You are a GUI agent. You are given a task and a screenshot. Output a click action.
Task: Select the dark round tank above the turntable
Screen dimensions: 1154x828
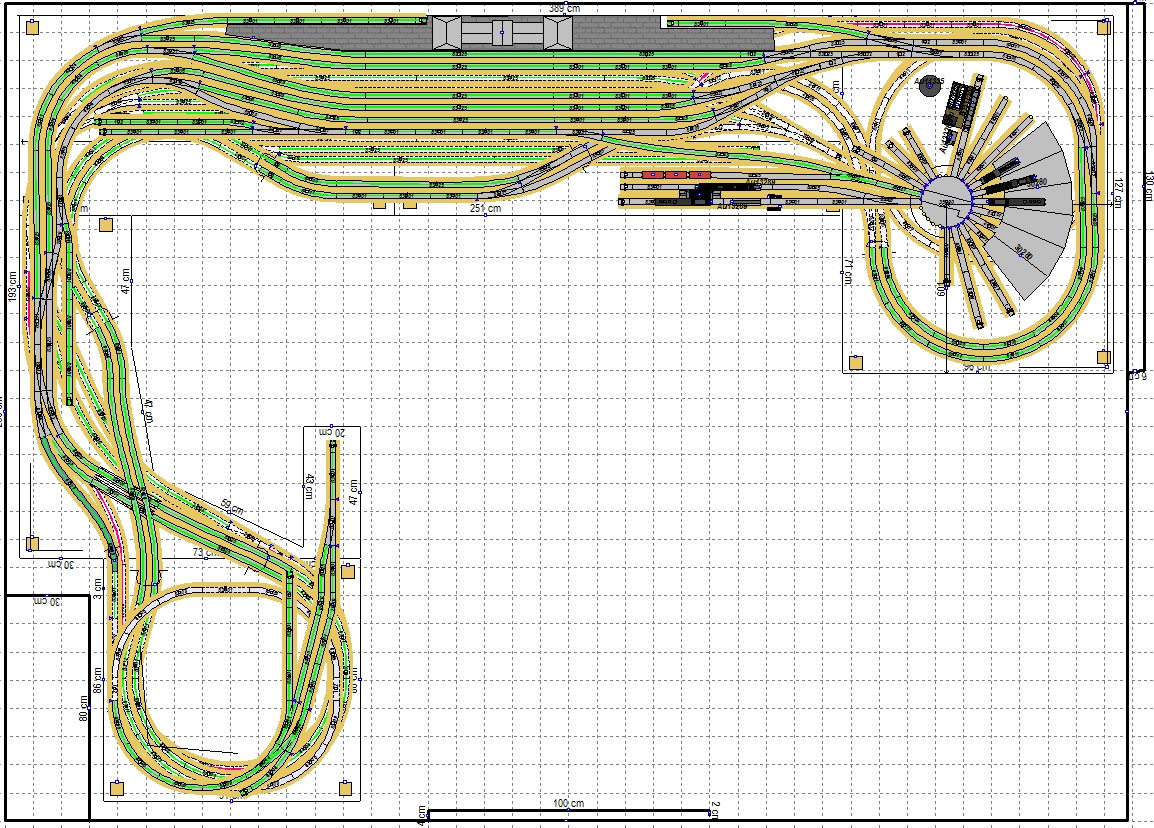pyautogui.click(x=928, y=86)
